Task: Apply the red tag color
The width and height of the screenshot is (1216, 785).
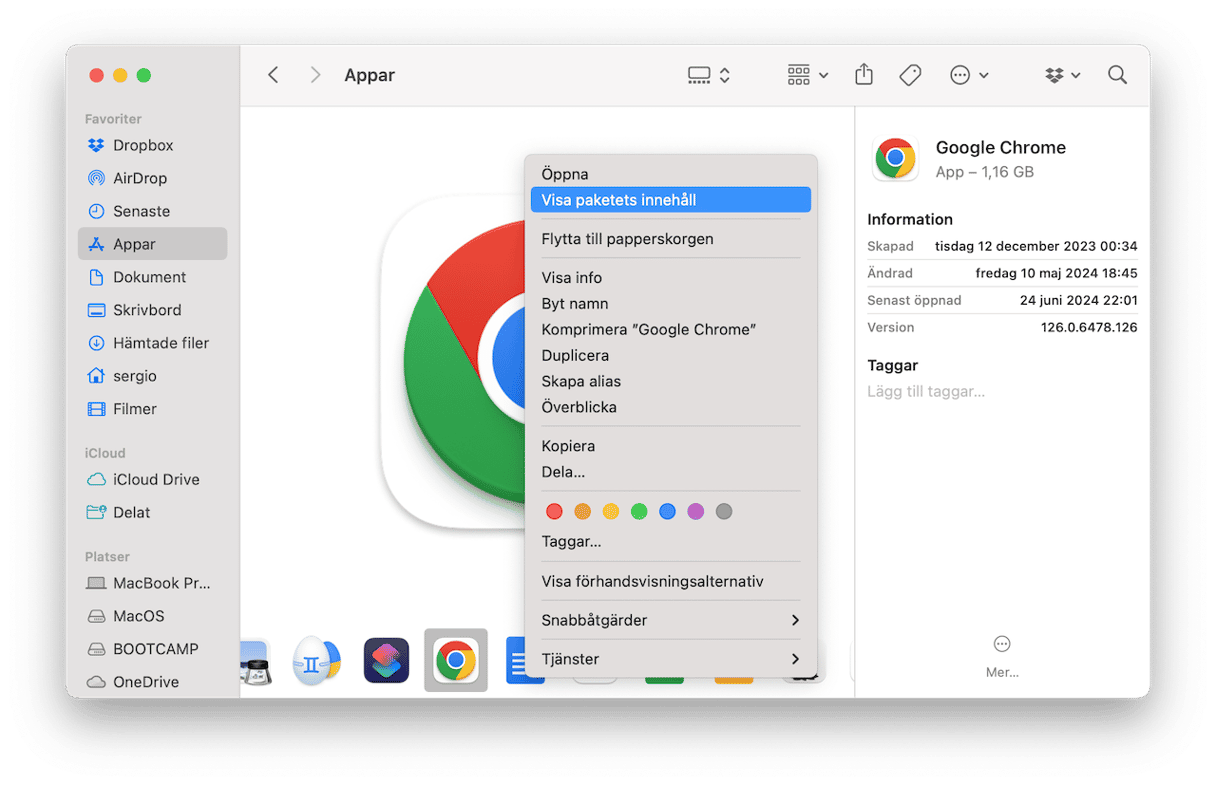Action: point(554,512)
